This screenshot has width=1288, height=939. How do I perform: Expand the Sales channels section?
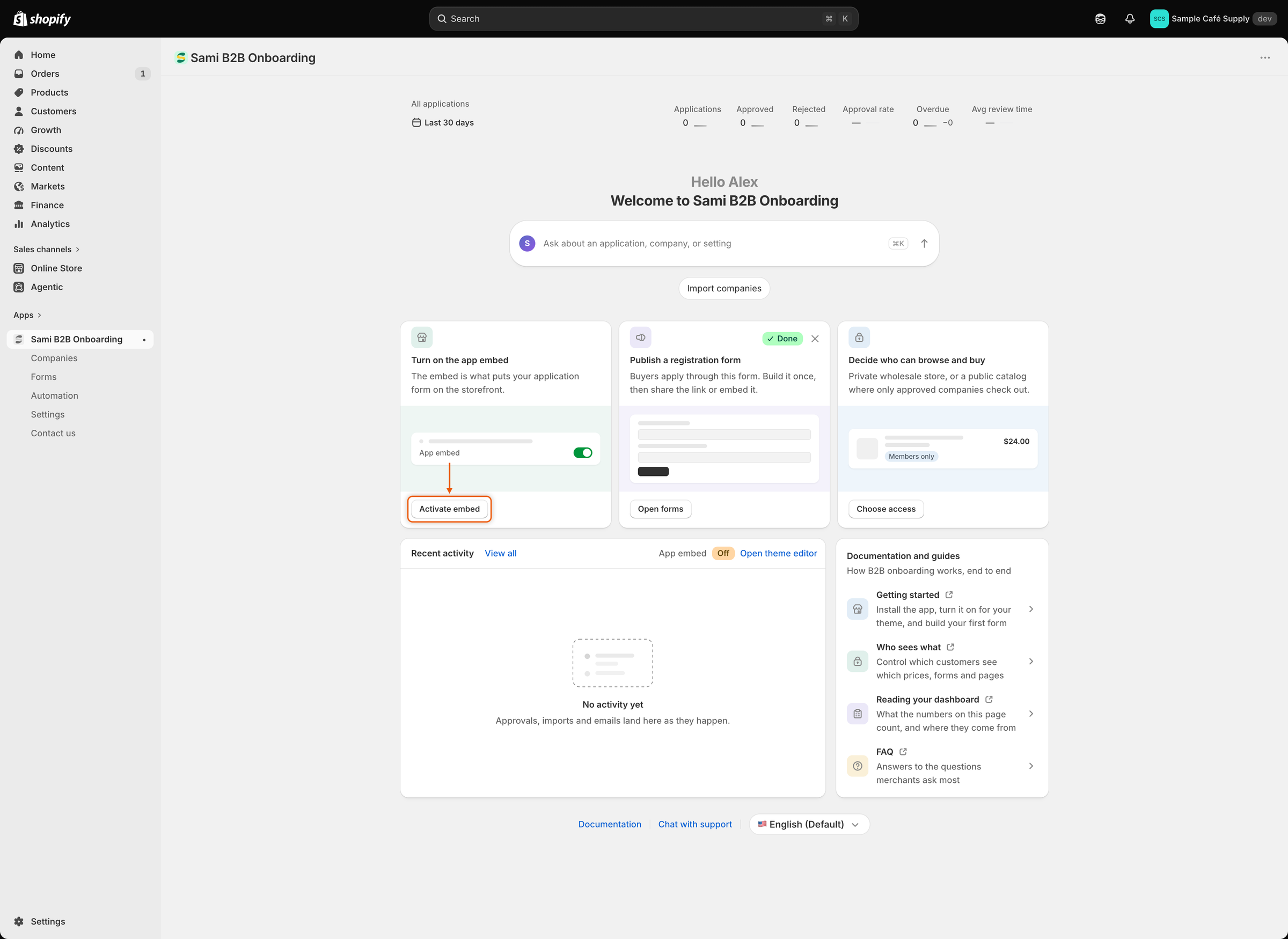47,249
